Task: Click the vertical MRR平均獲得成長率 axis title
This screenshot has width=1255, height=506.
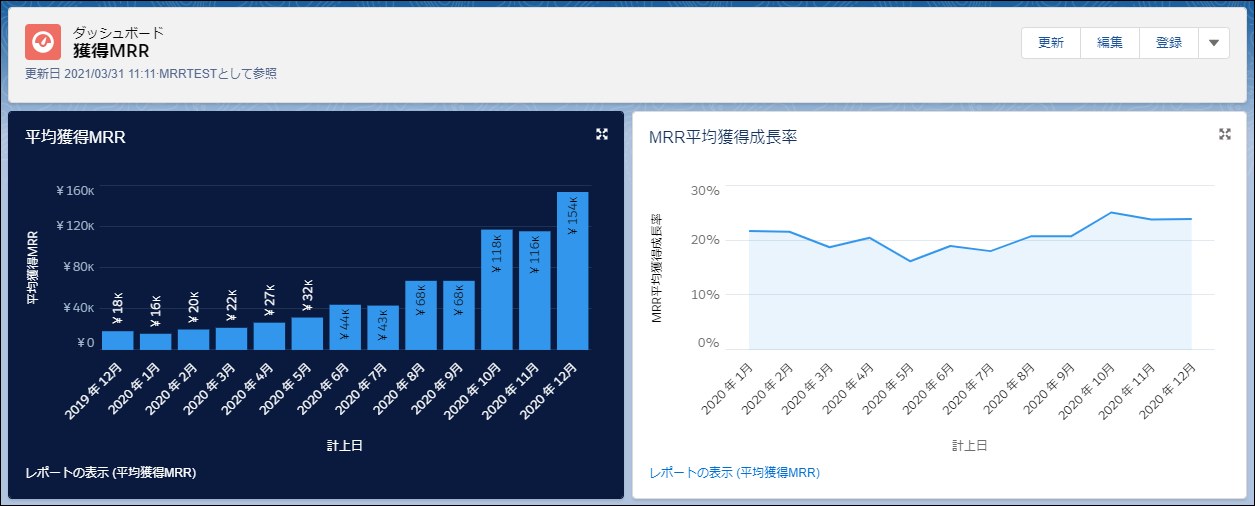Action: coord(656,268)
